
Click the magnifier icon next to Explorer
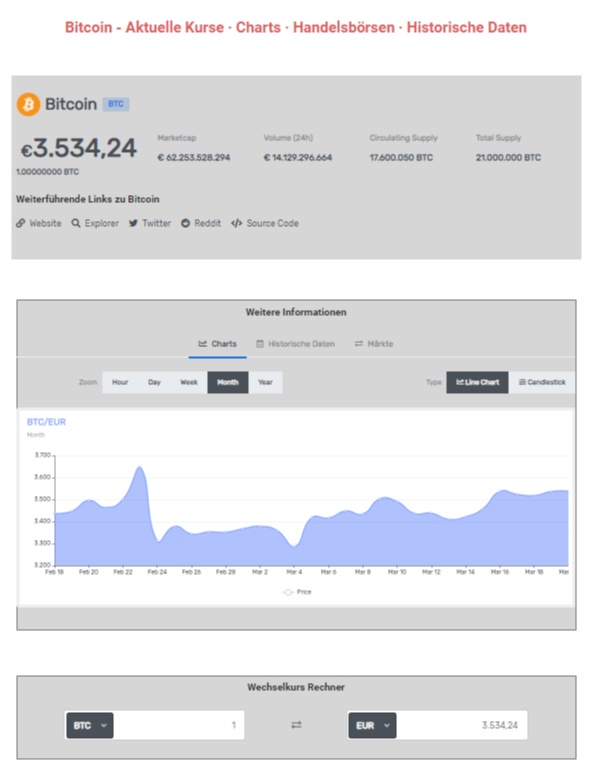coord(76,223)
